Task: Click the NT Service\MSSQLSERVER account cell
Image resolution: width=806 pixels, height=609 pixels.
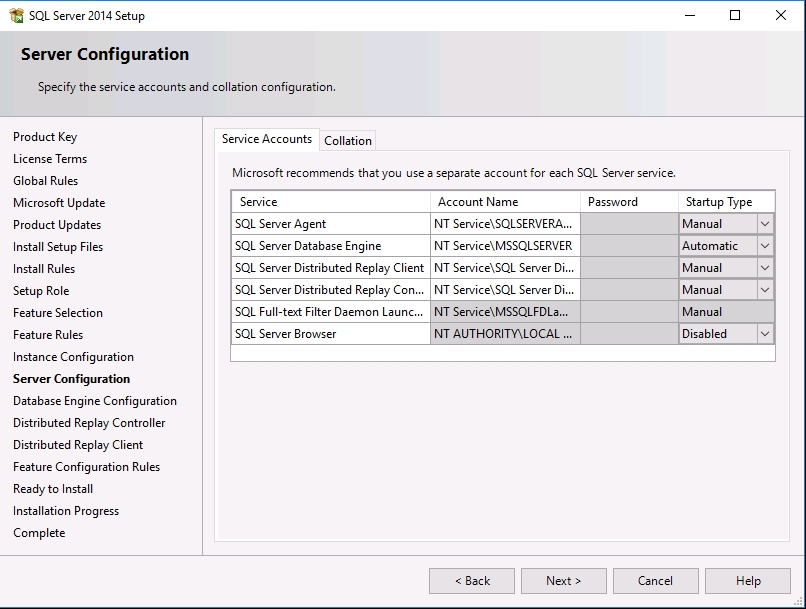Action: [505, 246]
